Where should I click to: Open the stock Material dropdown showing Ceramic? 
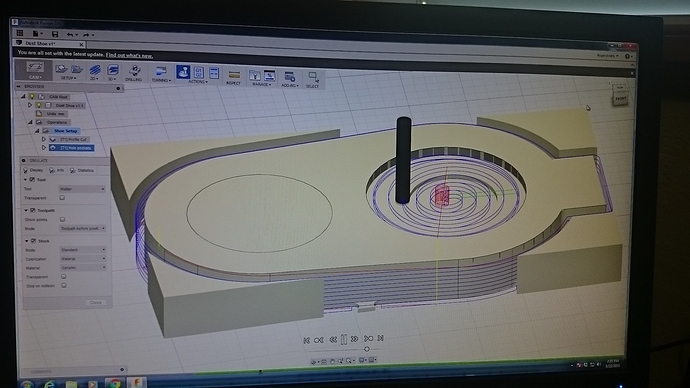(83, 267)
